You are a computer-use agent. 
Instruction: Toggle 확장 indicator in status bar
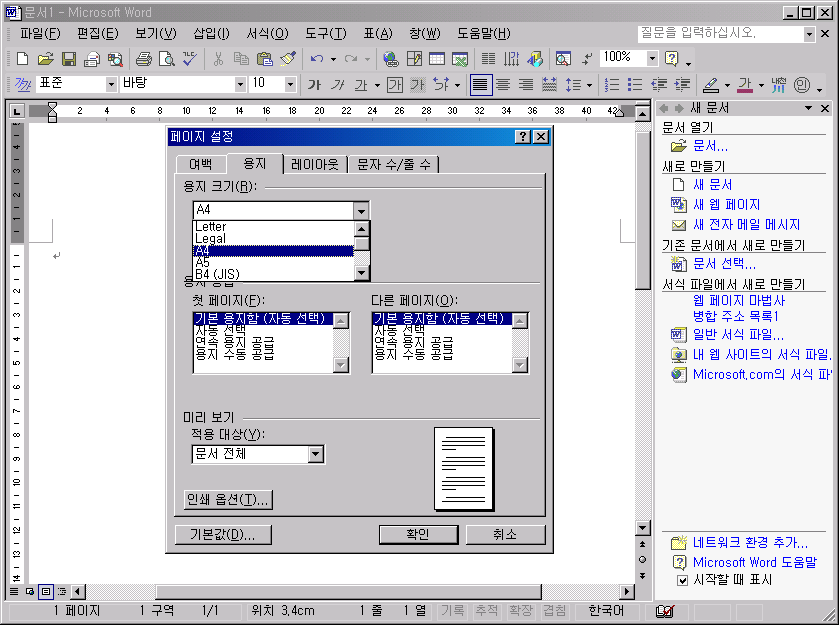(521, 611)
